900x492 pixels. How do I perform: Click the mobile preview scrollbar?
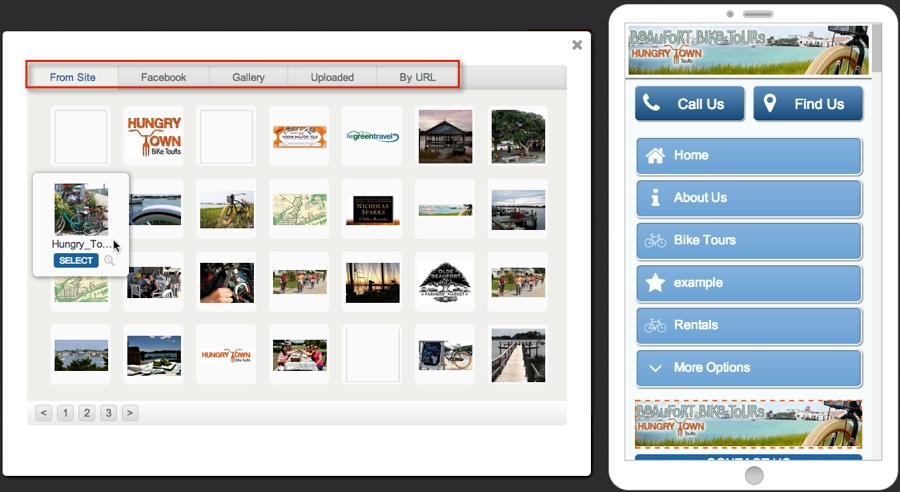coord(876,47)
